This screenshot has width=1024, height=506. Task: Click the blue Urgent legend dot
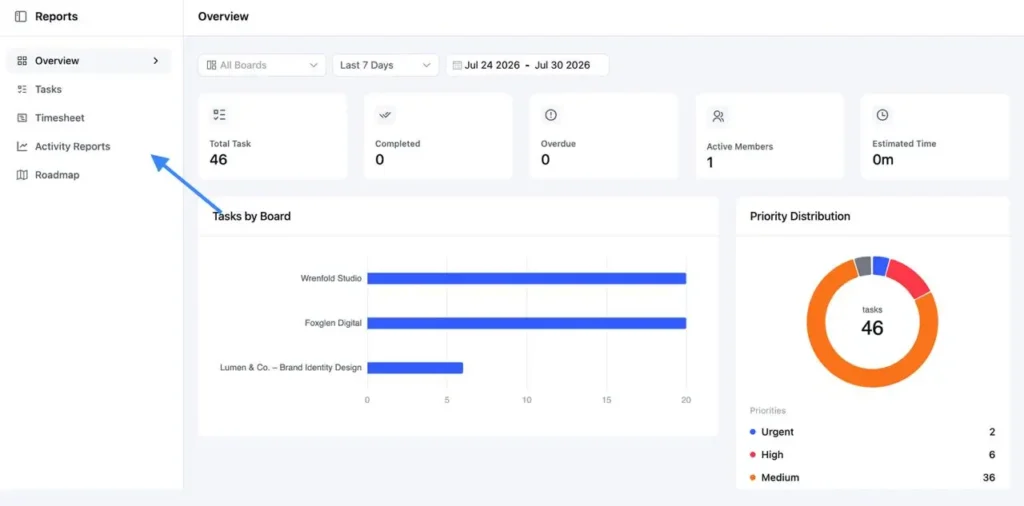[x=753, y=432]
